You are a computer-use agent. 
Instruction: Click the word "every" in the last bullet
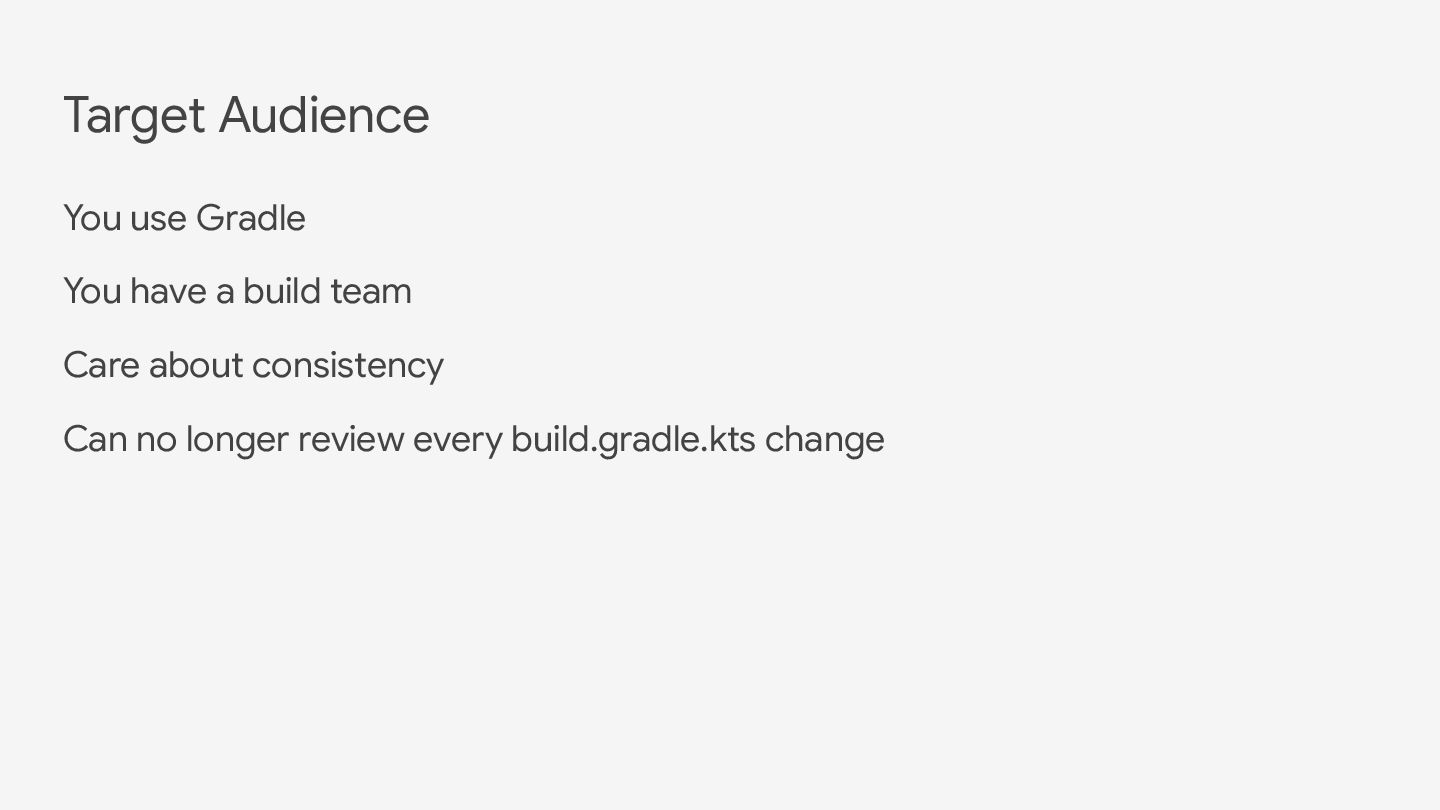tap(457, 443)
